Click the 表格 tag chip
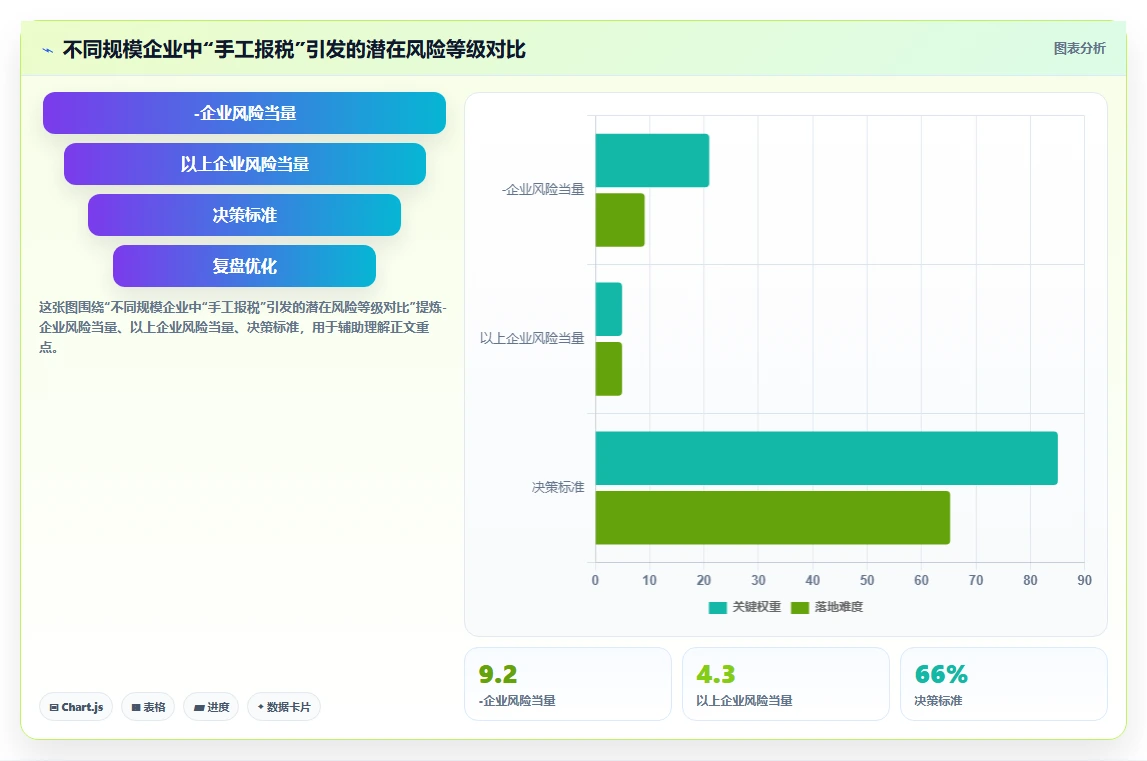The image size is (1147, 761). pos(148,707)
